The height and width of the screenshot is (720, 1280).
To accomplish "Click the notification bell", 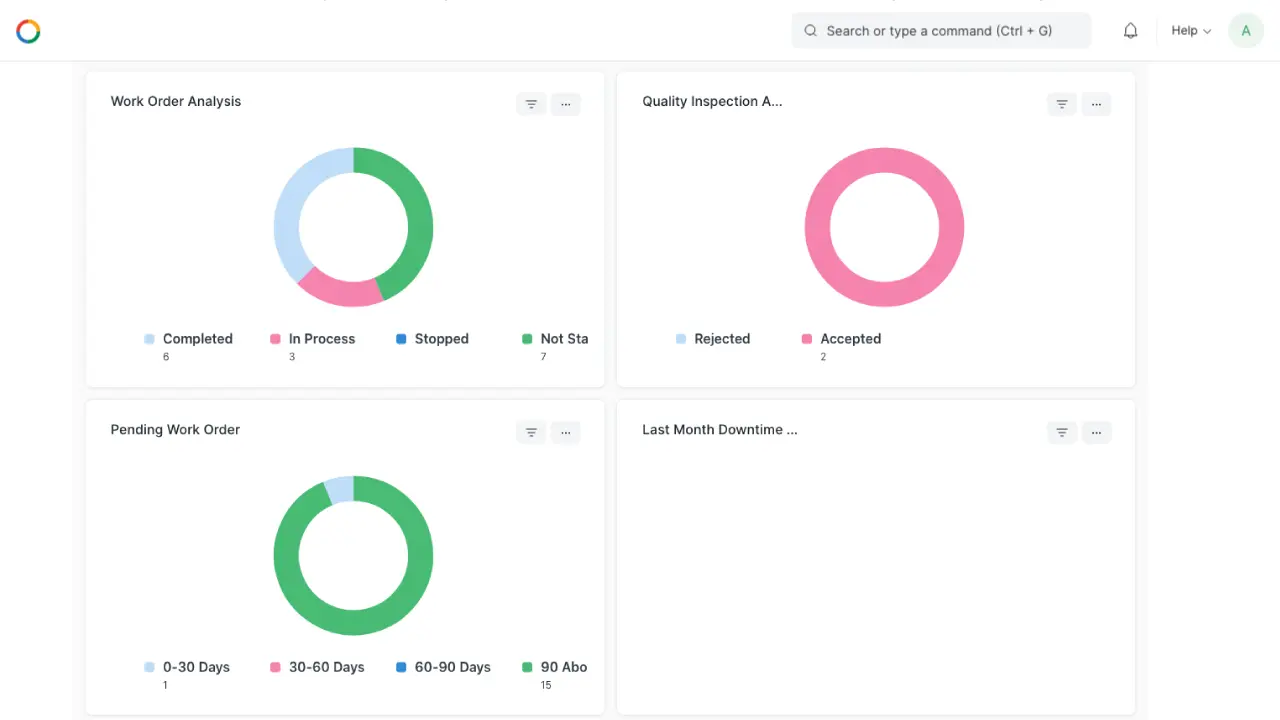I will pos(1130,30).
